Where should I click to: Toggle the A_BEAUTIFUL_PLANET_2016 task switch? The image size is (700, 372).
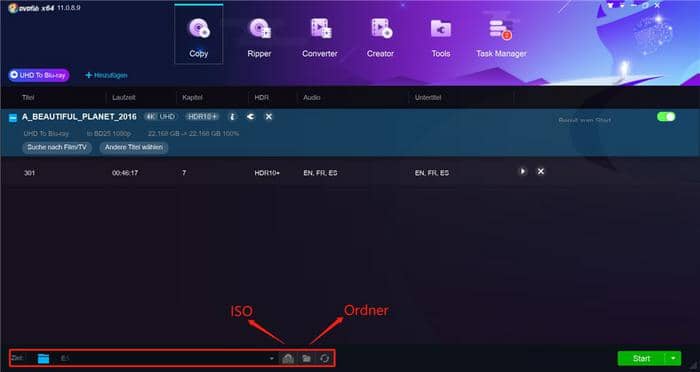[666, 117]
